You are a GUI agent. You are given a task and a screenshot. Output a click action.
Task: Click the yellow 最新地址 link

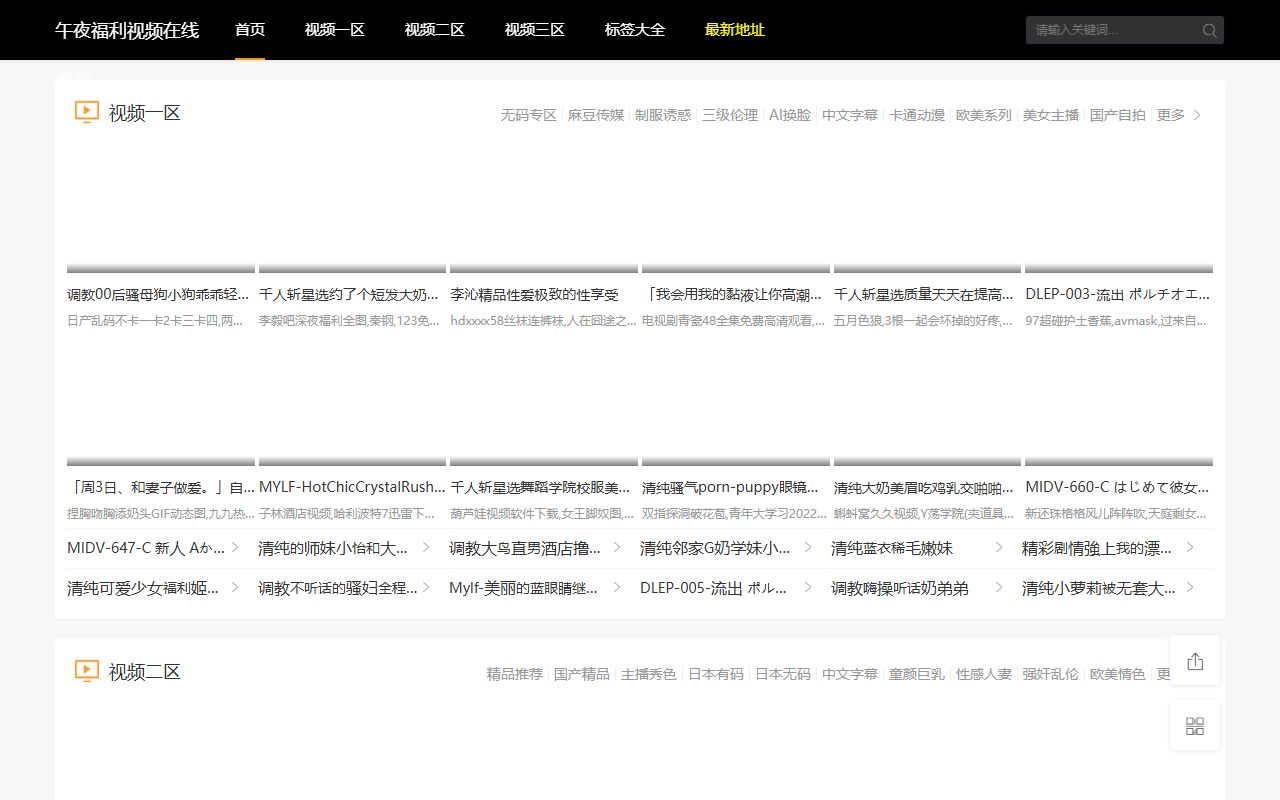(x=735, y=30)
